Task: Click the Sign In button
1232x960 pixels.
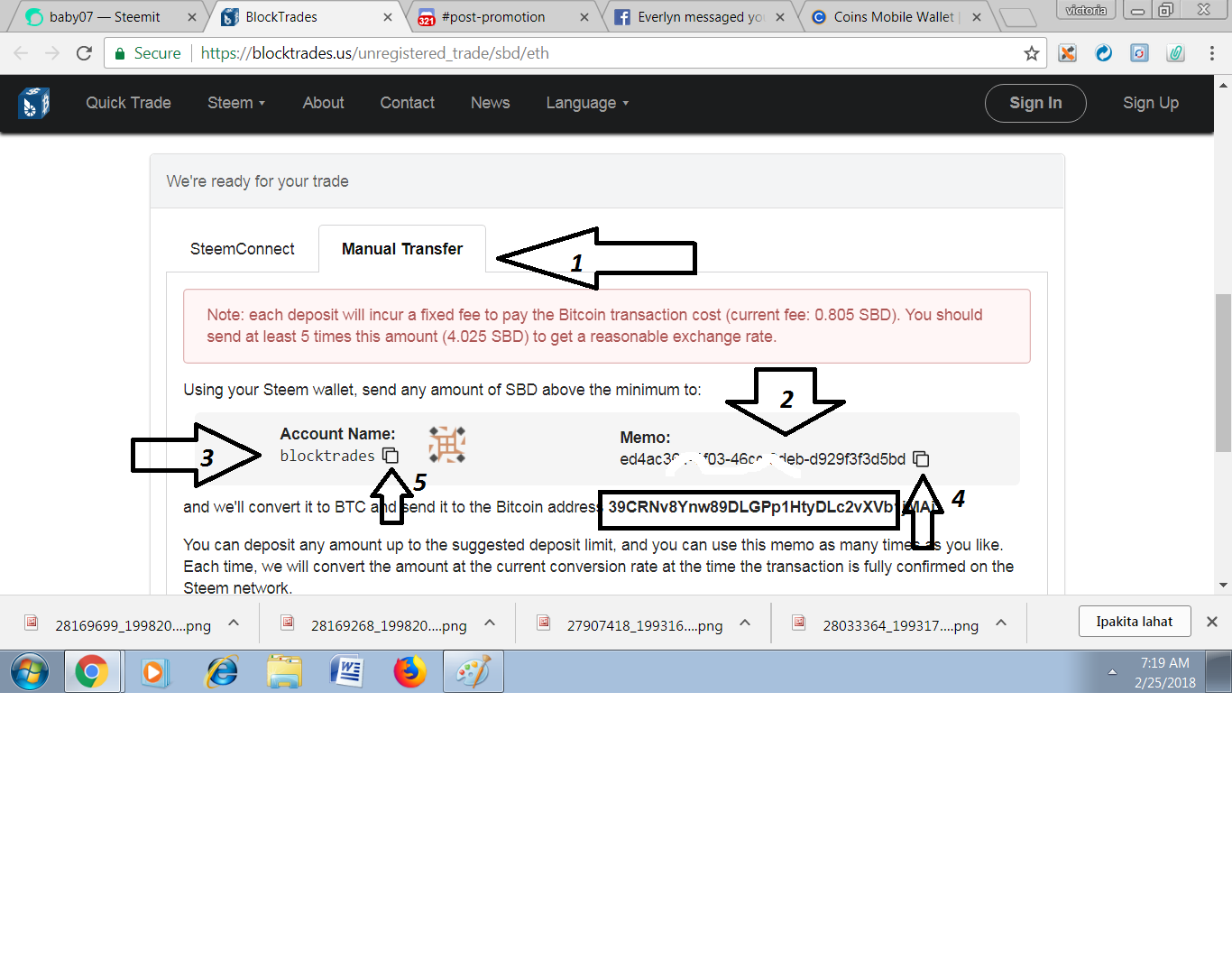Action: (x=1035, y=103)
